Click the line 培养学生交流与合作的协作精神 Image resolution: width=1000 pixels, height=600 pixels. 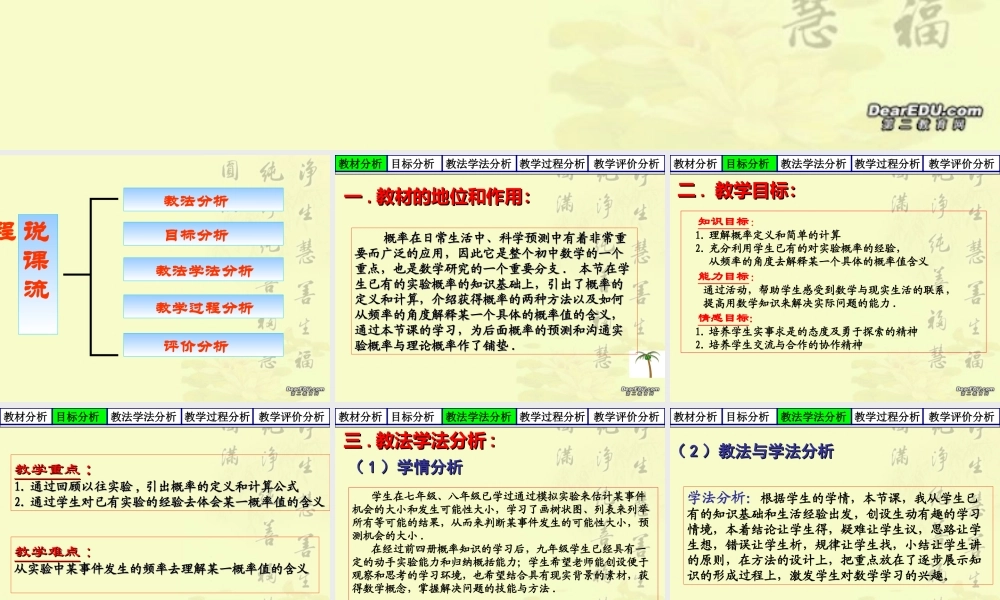tap(779, 344)
